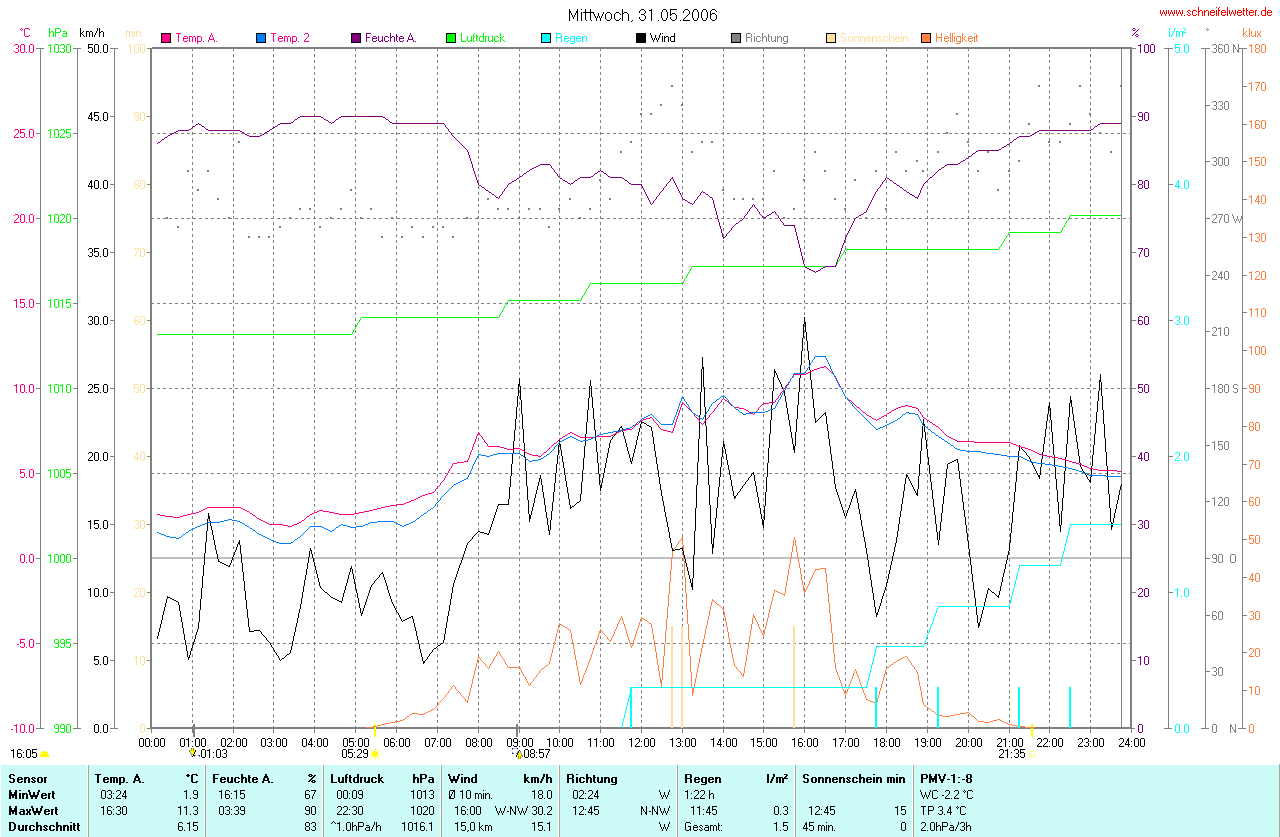Select the Helligkeit legend label
1280x837 pixels.
click(x=957, y=38)
